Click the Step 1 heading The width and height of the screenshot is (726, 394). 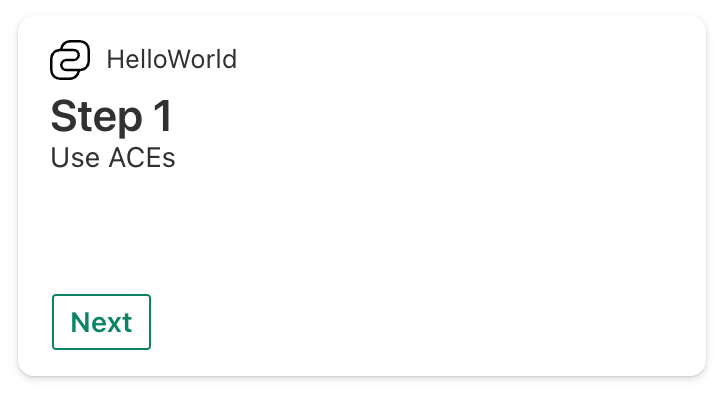(112, 116)
